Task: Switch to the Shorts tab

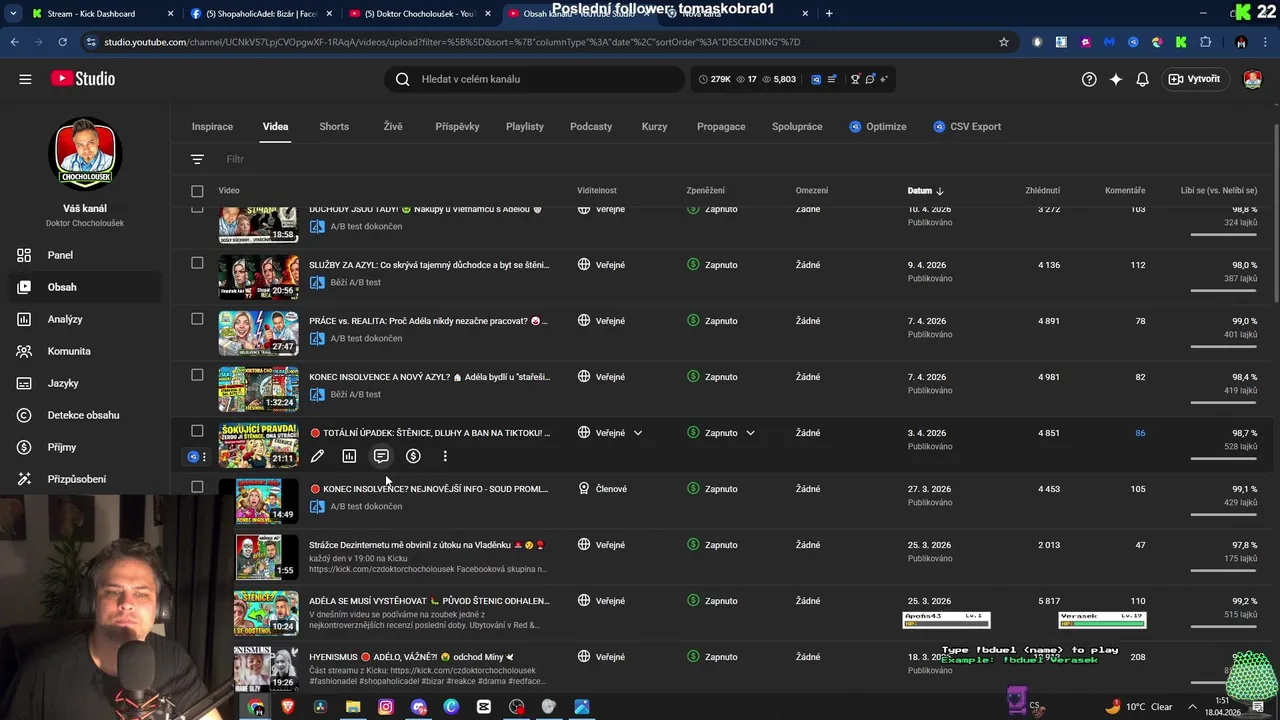Action: pyautogui.click(x=334, y=127)
